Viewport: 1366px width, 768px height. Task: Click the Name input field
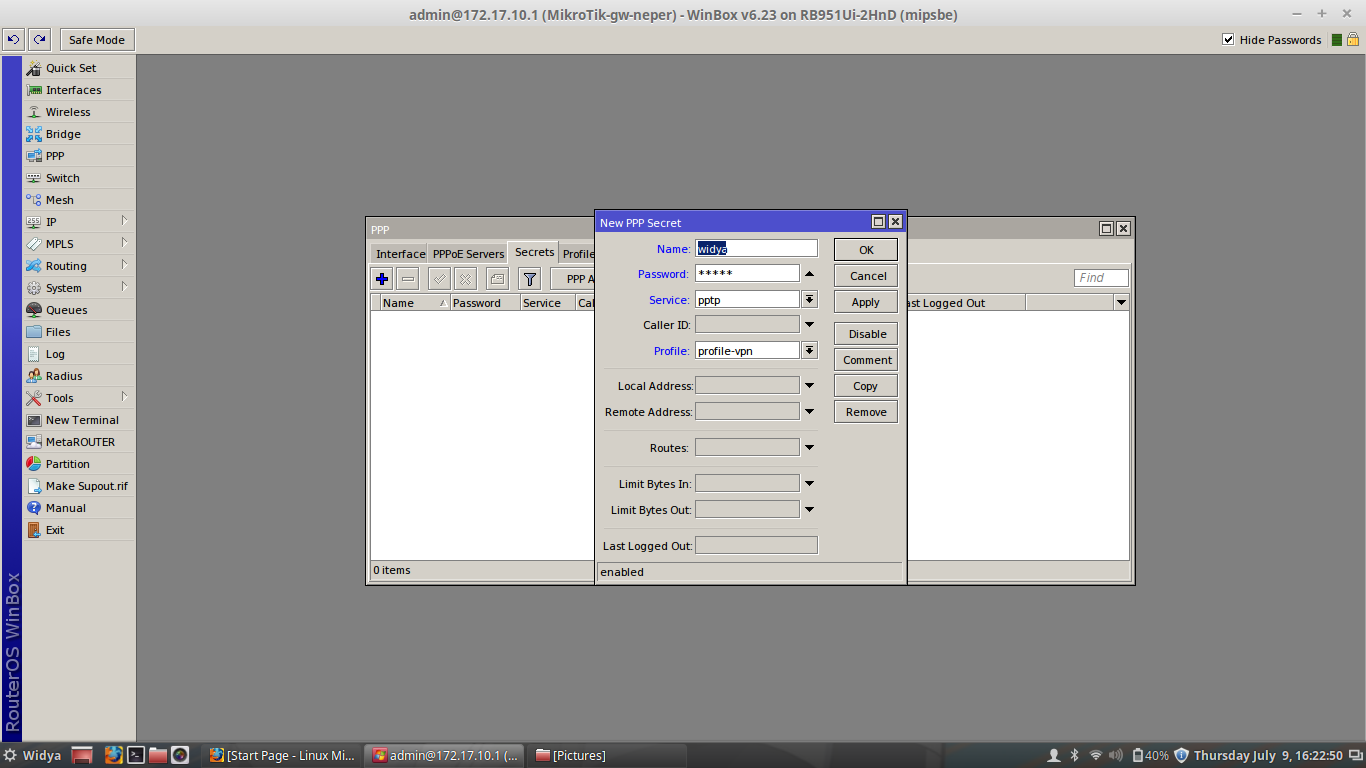click(x=756, y=249)
